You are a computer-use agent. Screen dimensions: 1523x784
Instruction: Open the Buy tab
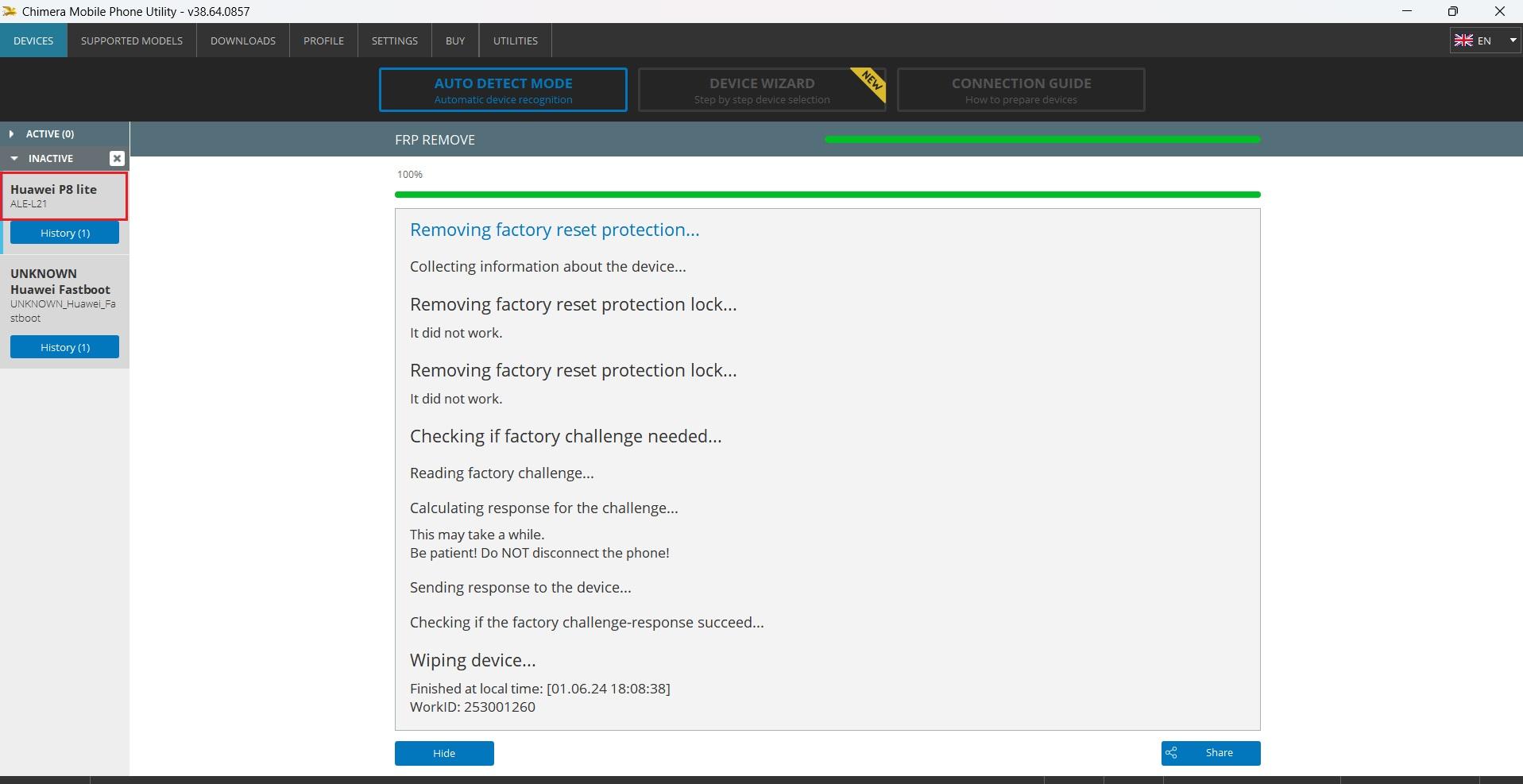(x=455, y=41)
